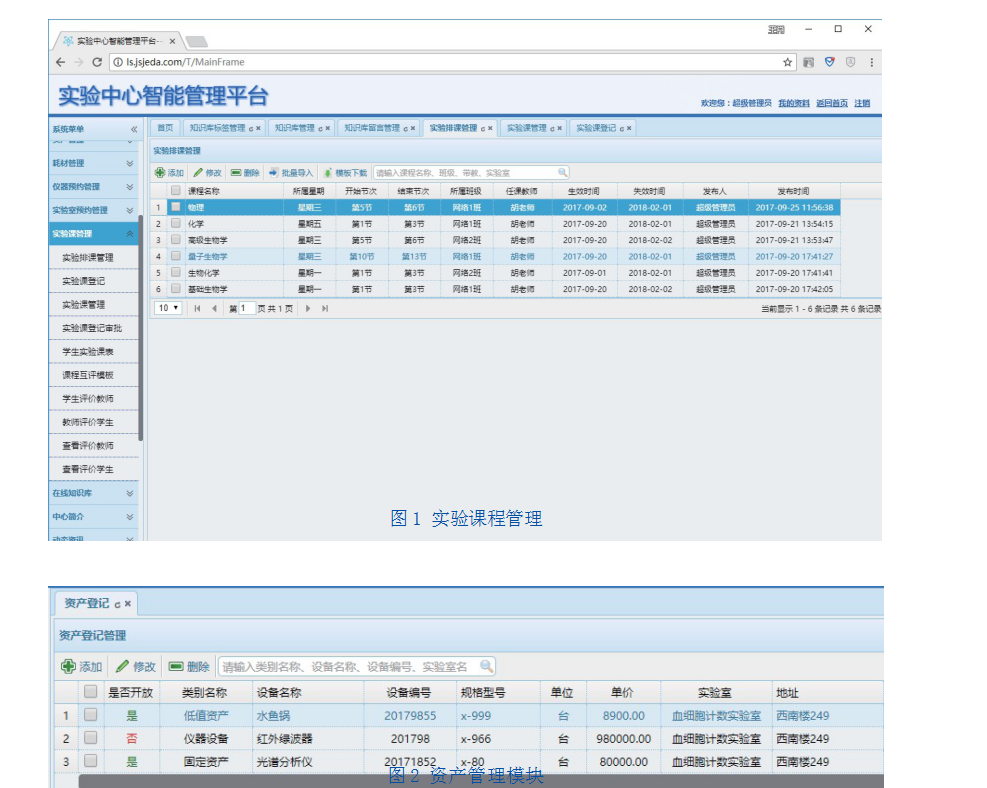Viewport: 987px width, 788px height.
Task: Check the checkbox for 红外绿波器 asset row
Action: click(91, 737)
